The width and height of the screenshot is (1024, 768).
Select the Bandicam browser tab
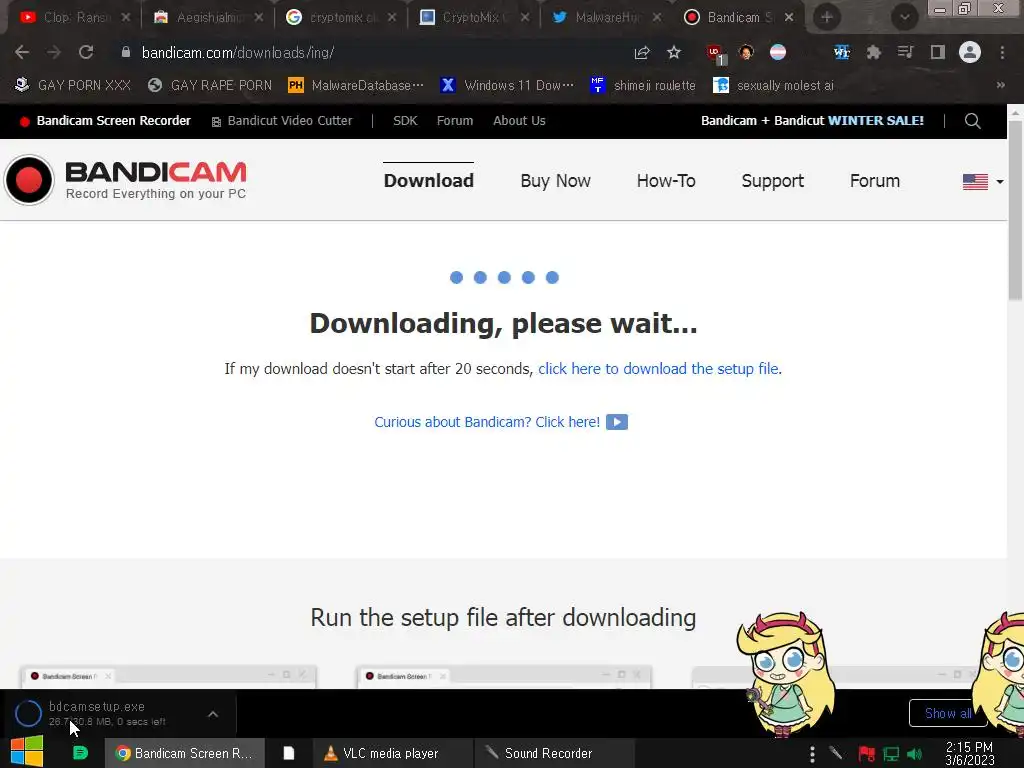tap(739, 18)
